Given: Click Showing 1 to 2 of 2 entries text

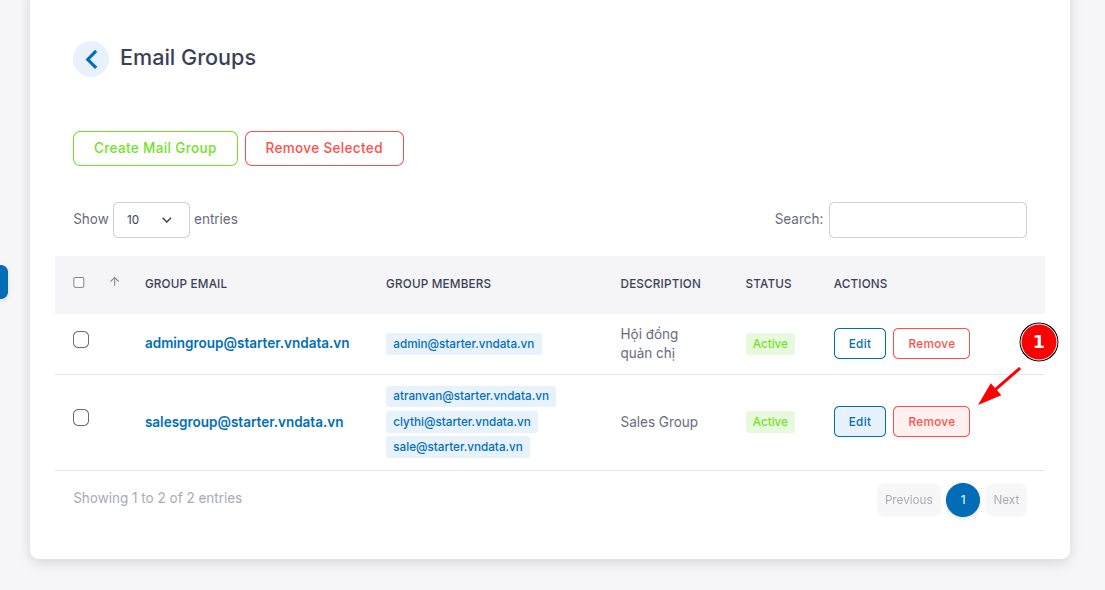Looking at the screenshot, I should (x=158, y=498).
